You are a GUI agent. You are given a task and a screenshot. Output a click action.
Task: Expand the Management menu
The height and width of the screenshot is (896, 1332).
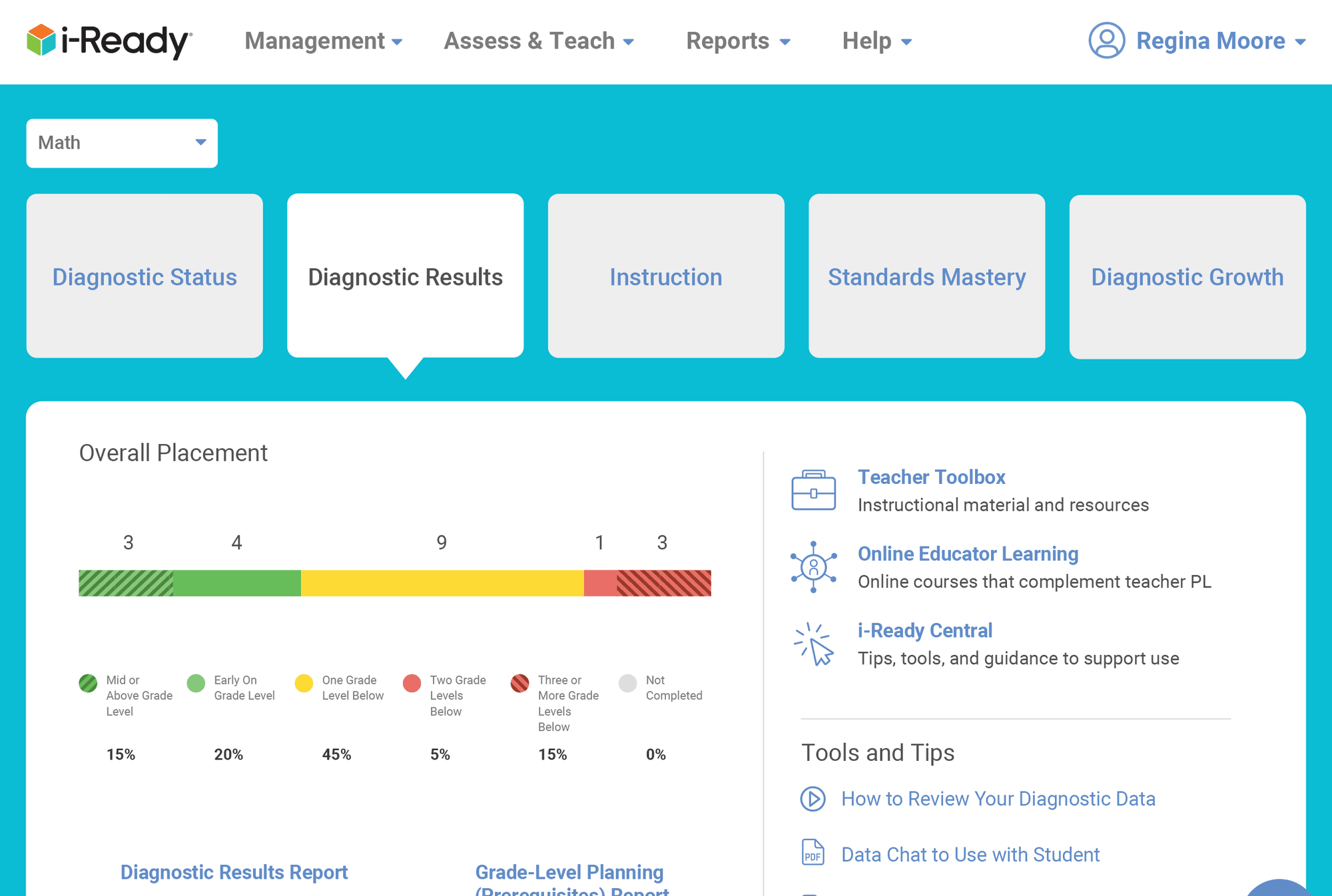[324, 41]
